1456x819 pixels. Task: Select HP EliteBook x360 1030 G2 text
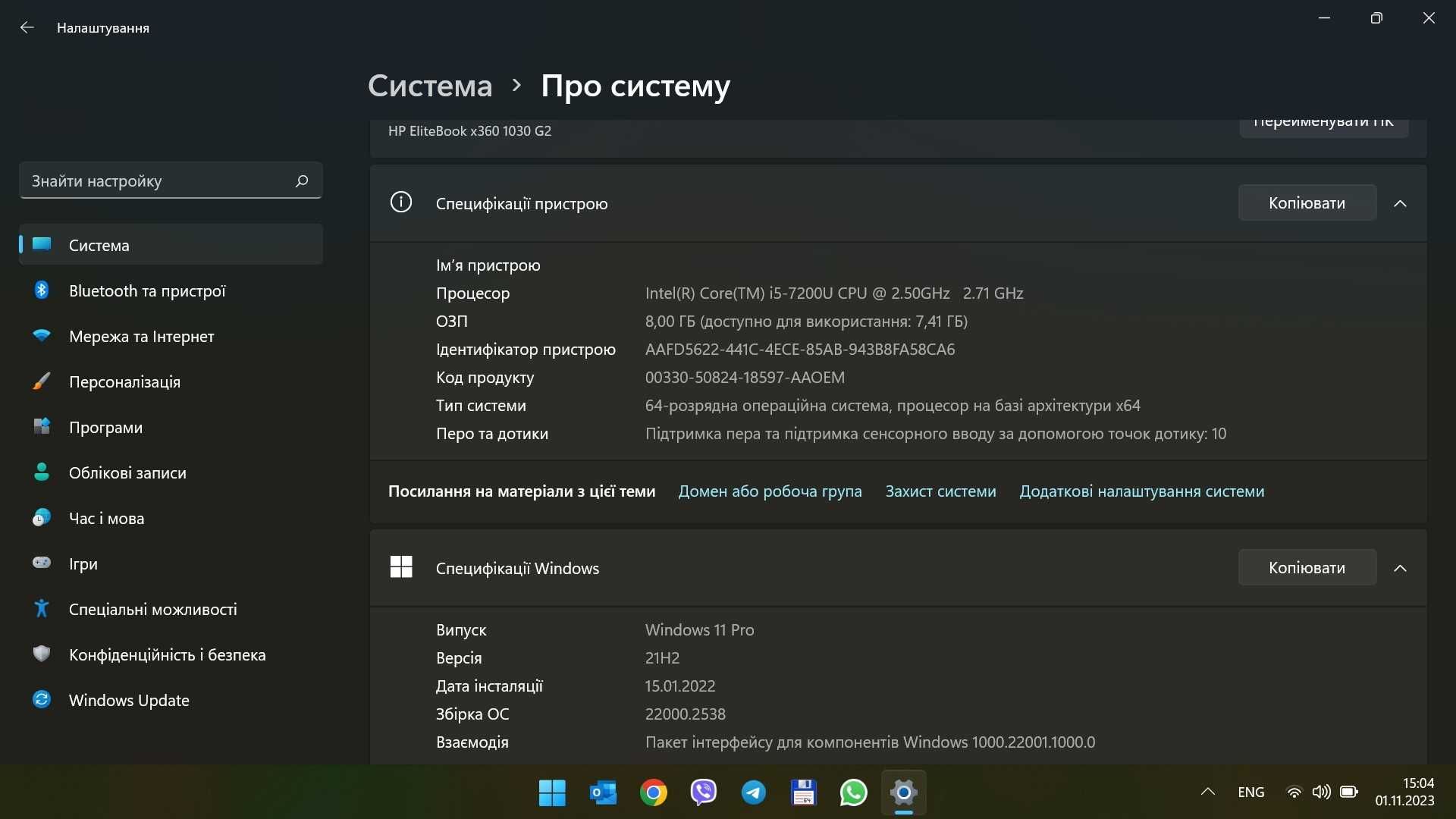coord(470,131)
